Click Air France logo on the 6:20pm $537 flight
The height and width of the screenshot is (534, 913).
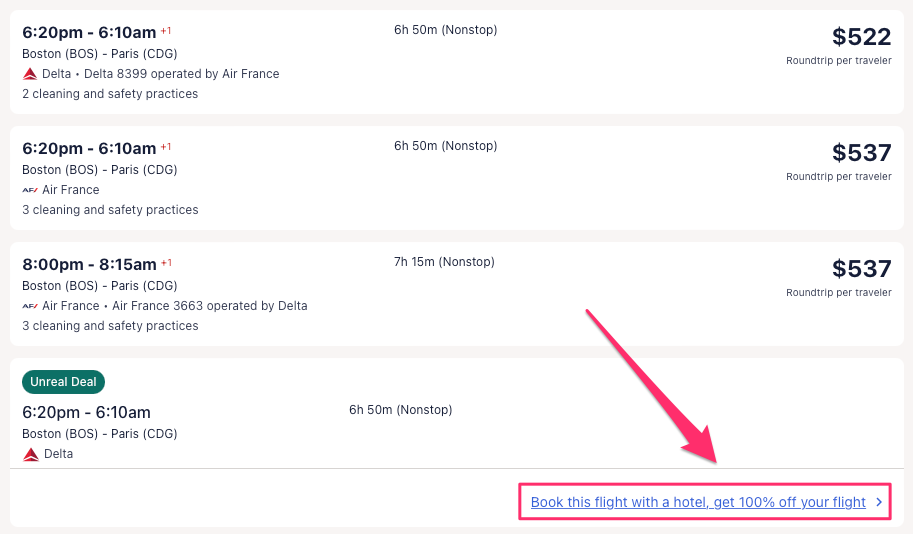[30, 190]
